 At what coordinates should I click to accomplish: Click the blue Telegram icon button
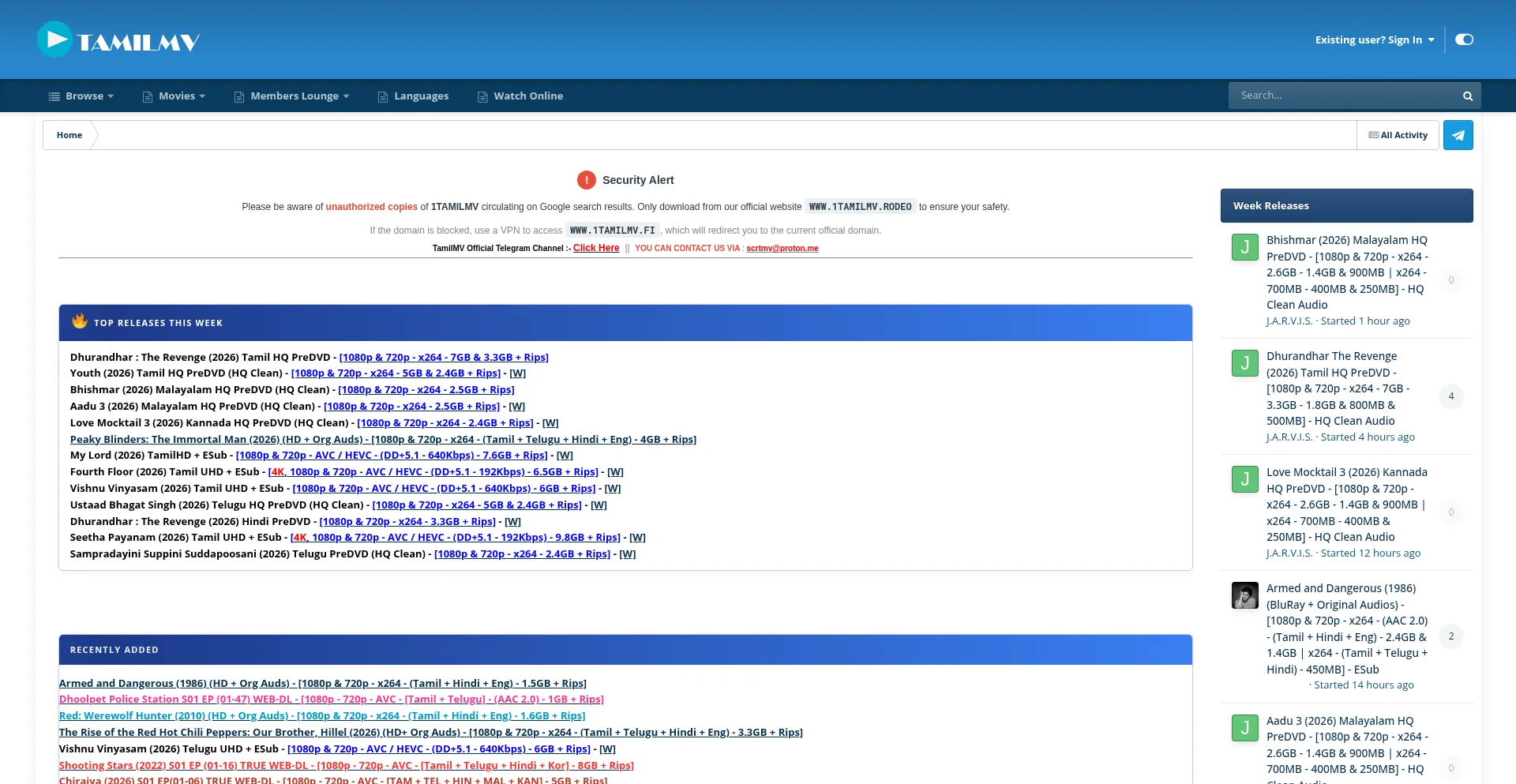(1458, 135)
